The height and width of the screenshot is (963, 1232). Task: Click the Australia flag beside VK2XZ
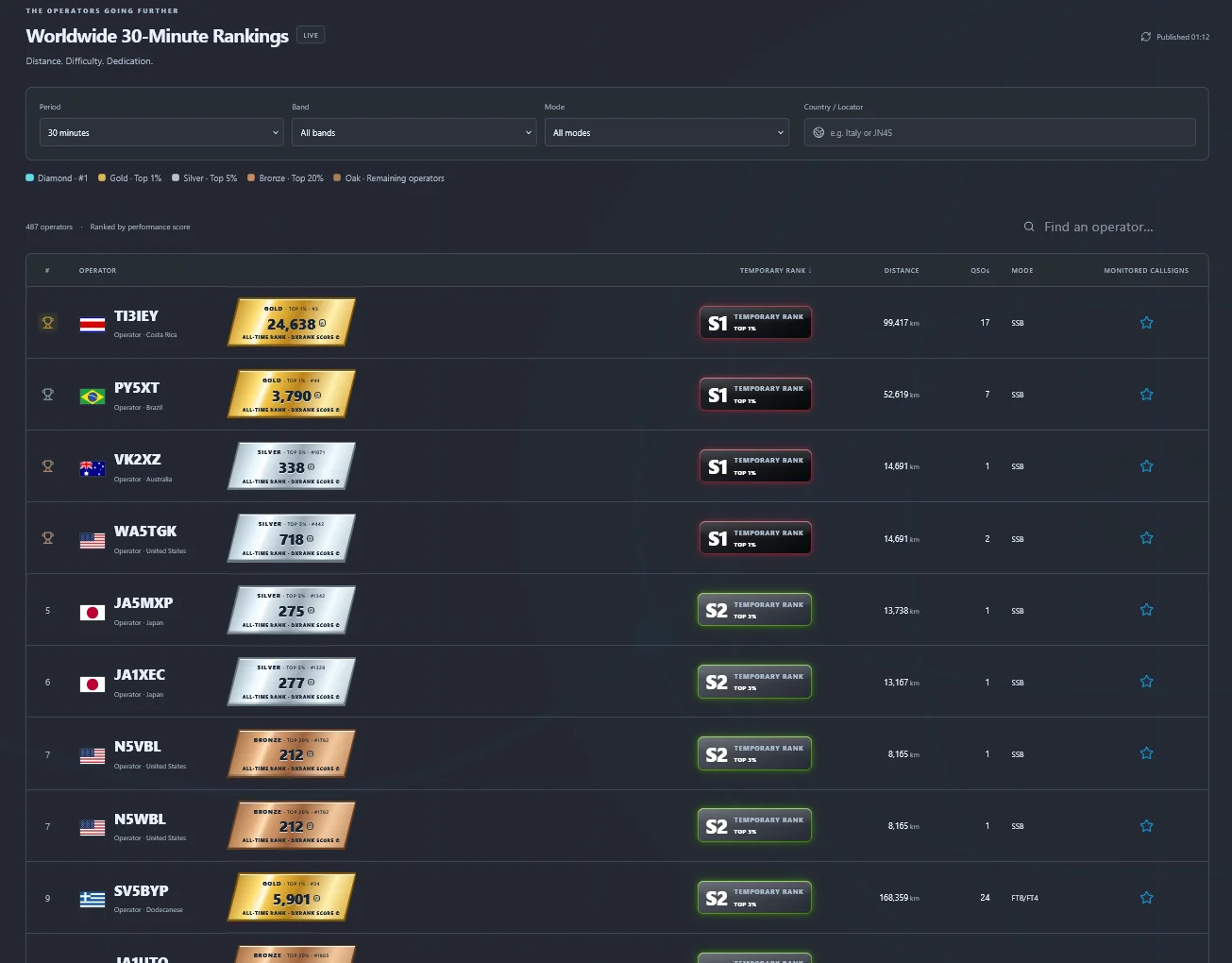(x=93, y=468)
